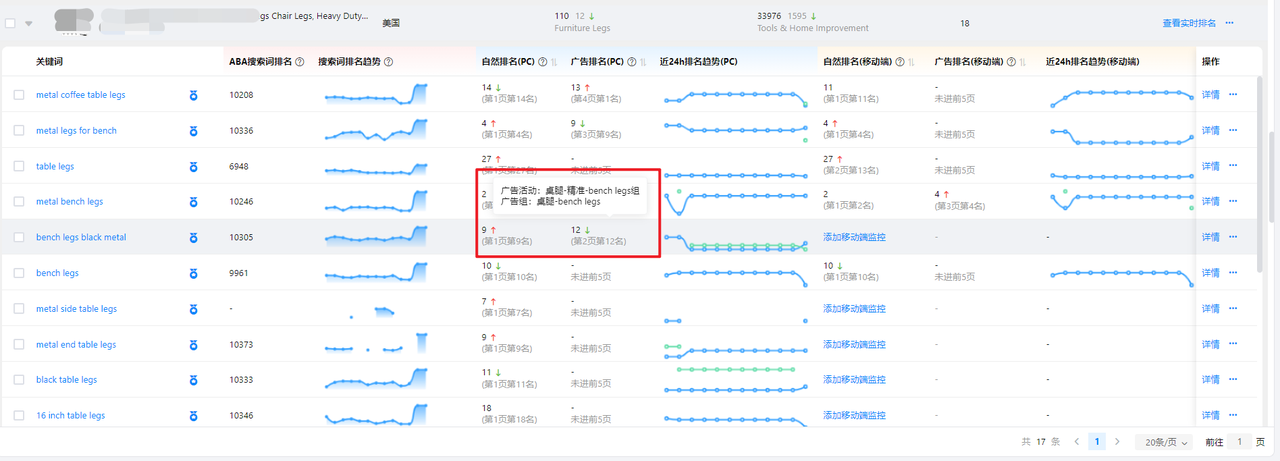Open keyword metal legs for bench
The height and width of the screenshot is (461, 1280).
coord(76,131)
